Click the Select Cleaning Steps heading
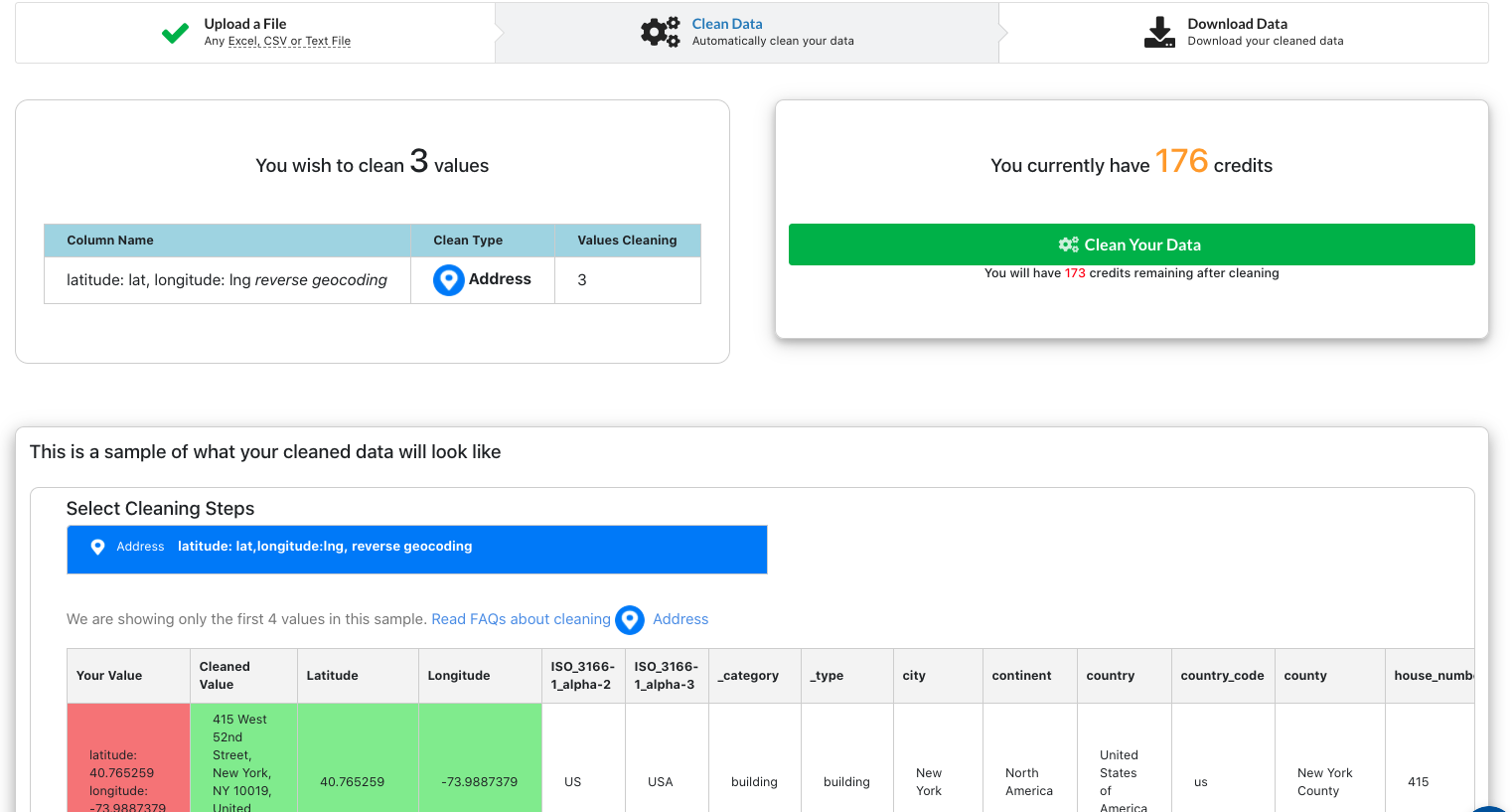Screen dimensions: 1512x812 tap(160, 509)
